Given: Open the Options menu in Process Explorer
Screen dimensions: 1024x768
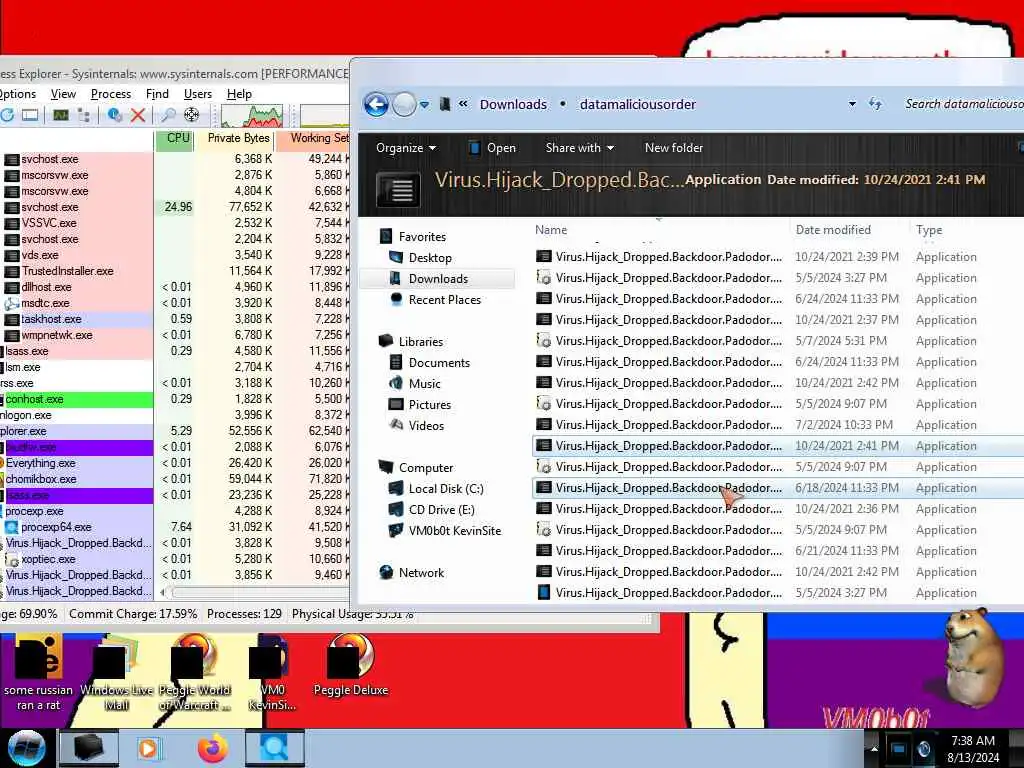Looking at the screenshot, I should 18,94.
